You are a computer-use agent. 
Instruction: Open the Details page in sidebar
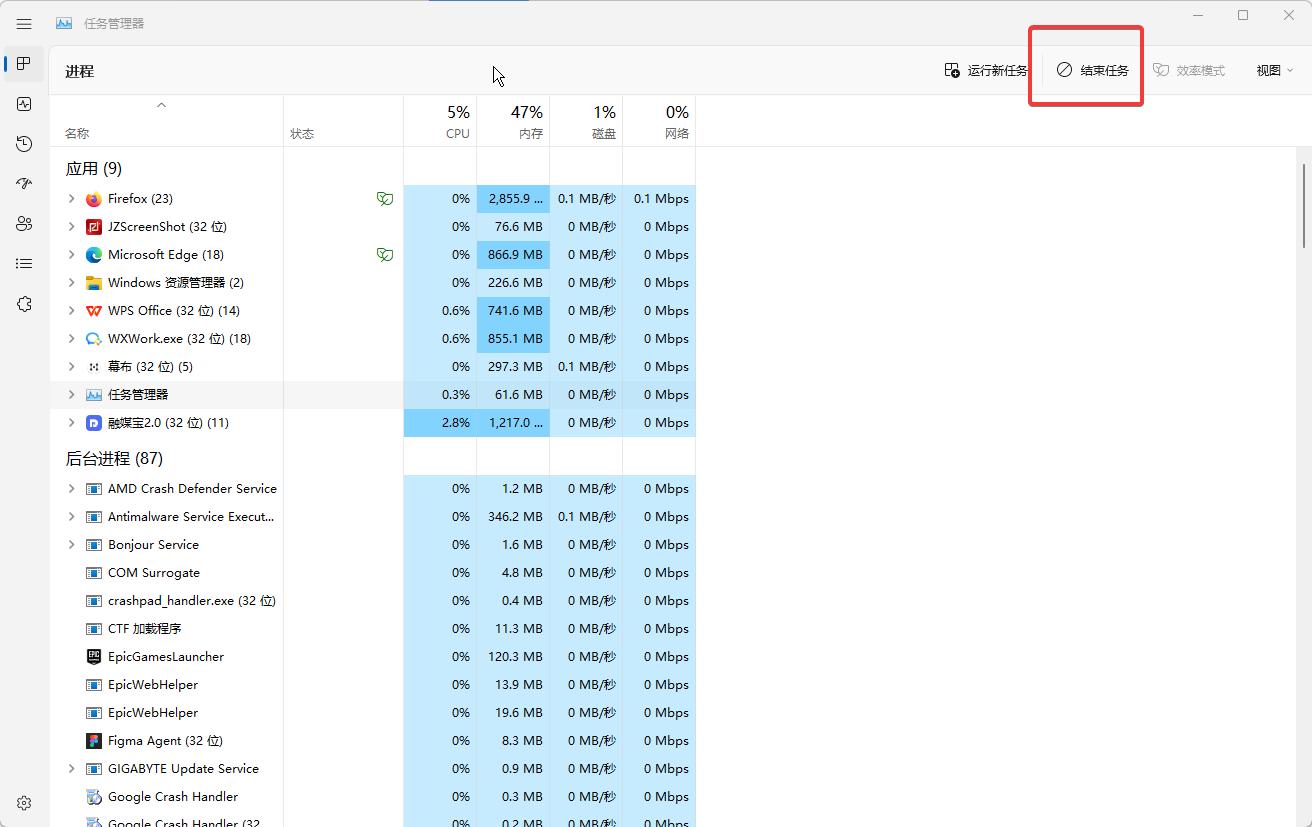[x=24, y=264]
